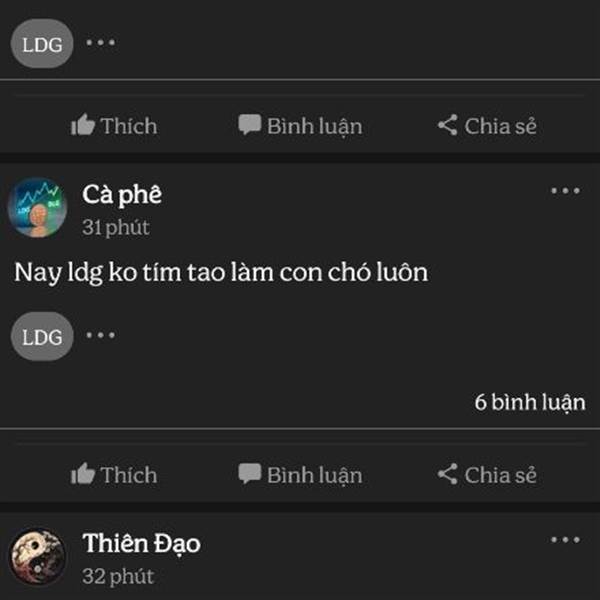Share Cà phê's post via Chia sẻ
Viewport: 600px width, 600px height.
487,475
